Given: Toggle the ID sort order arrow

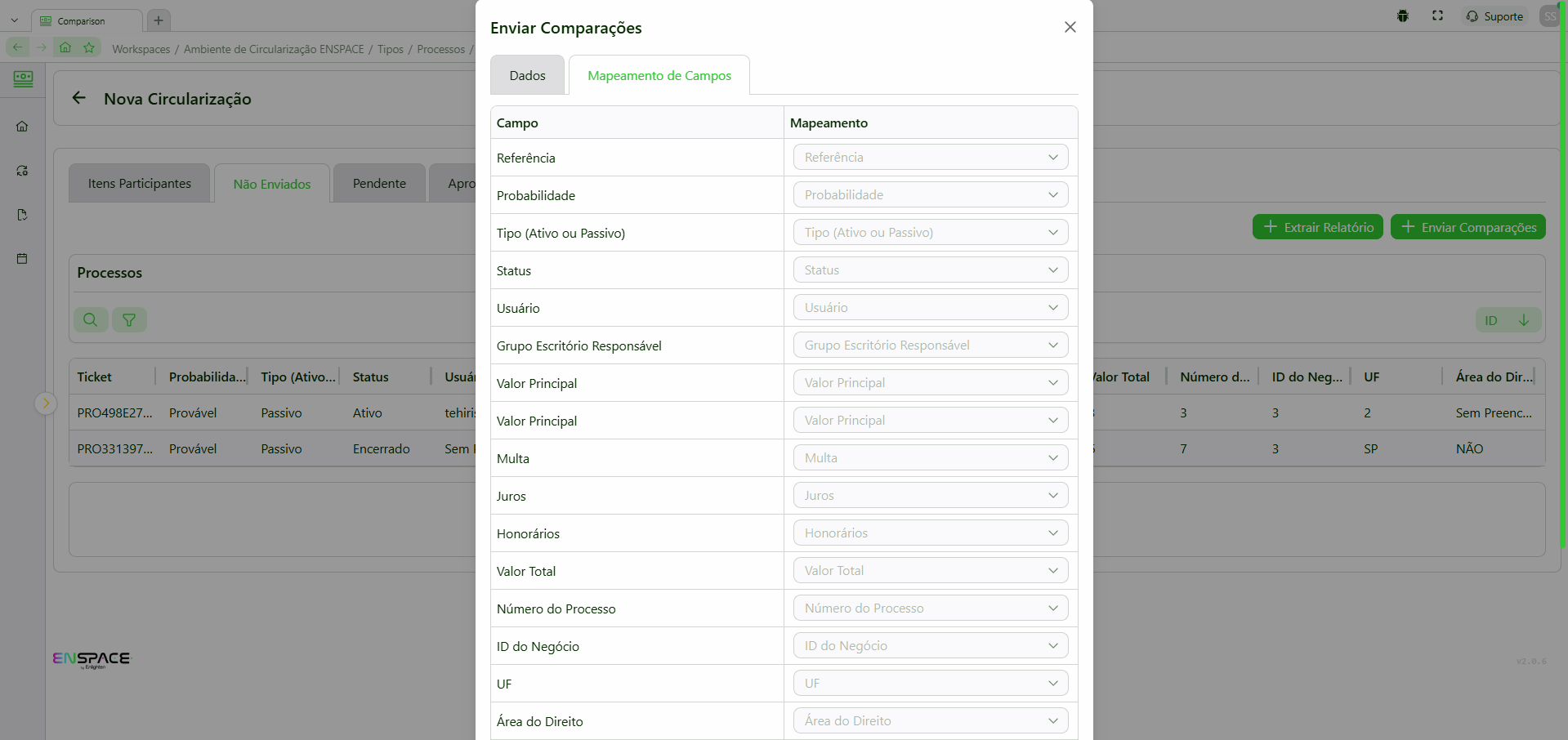Looking at the screenshot, I should pyautogui.click(x=1523, y=320).
